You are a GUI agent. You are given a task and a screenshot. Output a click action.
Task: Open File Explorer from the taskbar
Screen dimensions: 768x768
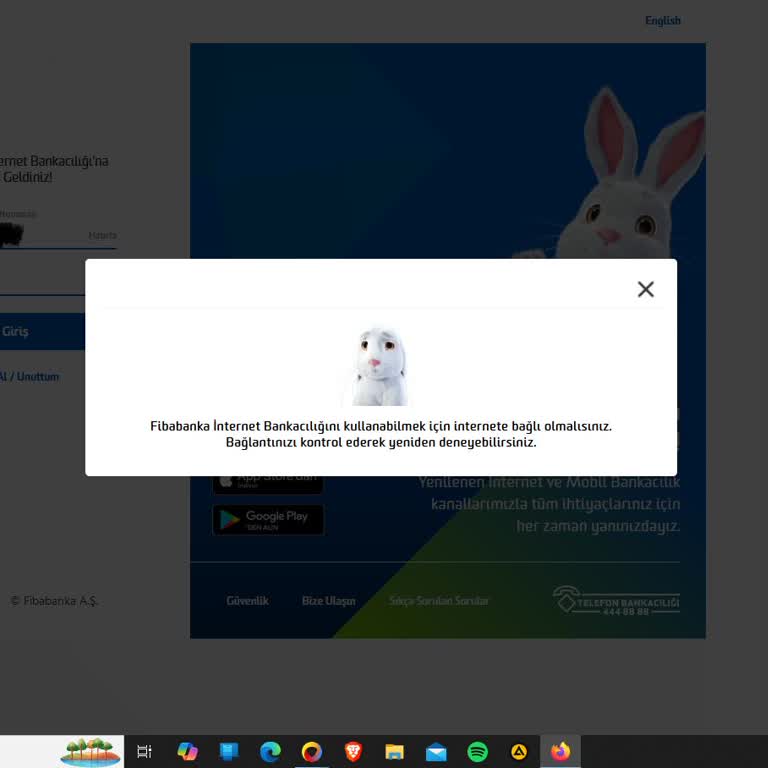(394, 751)
